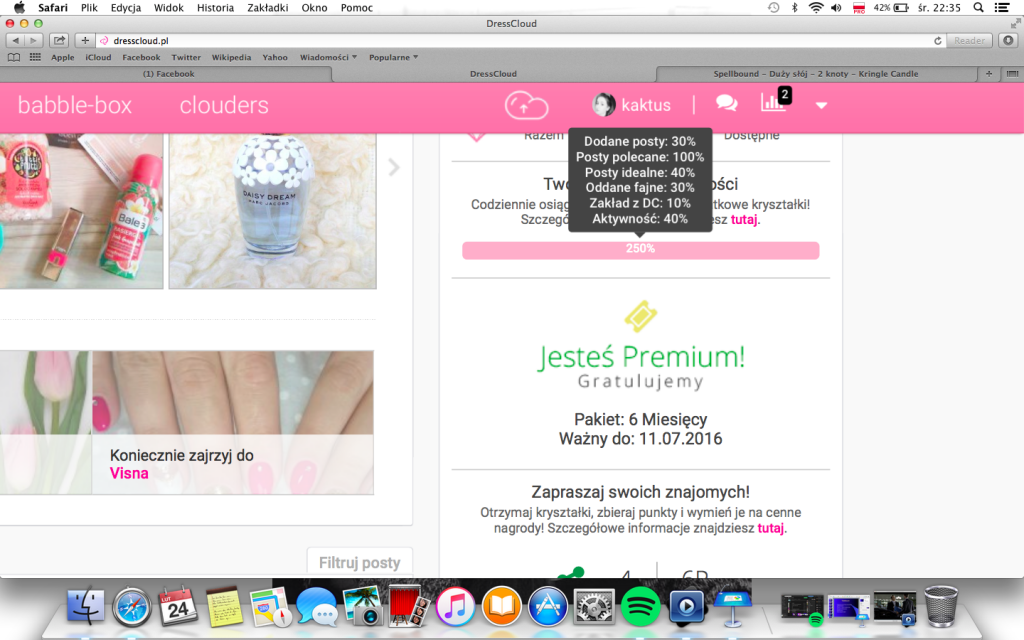1024x640 pixels.
Task: Expand the Wiadomości bookmarks folder
Action: point(326,57)
